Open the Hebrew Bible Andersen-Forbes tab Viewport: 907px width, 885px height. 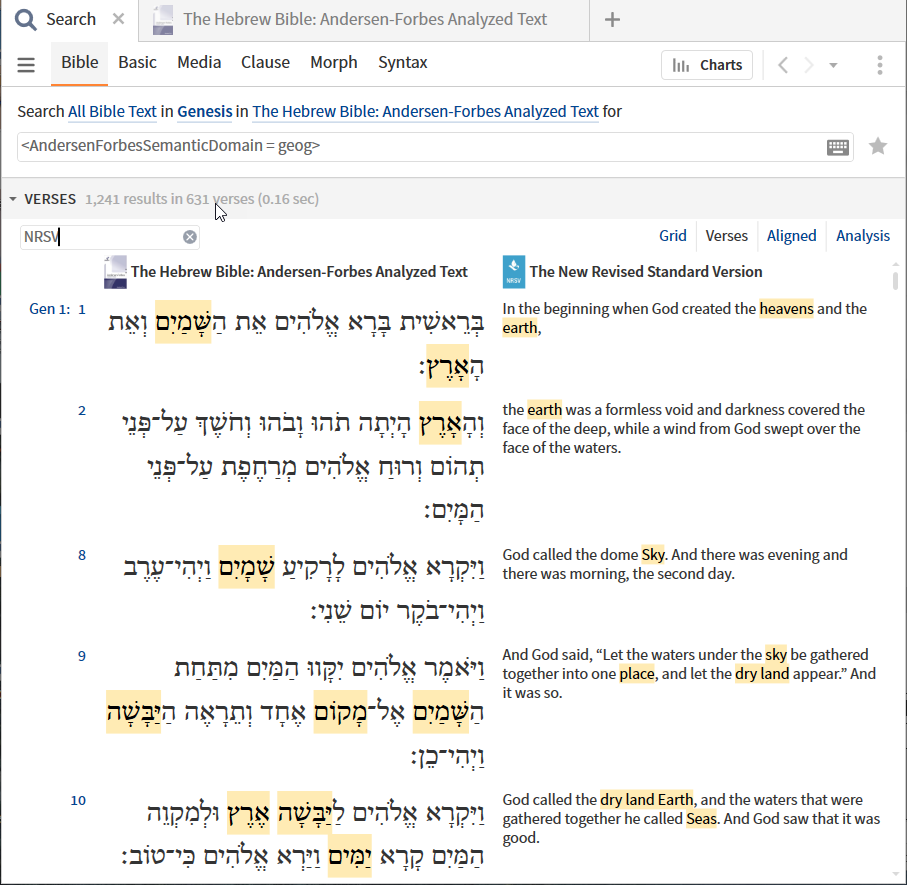pos(364,20)
